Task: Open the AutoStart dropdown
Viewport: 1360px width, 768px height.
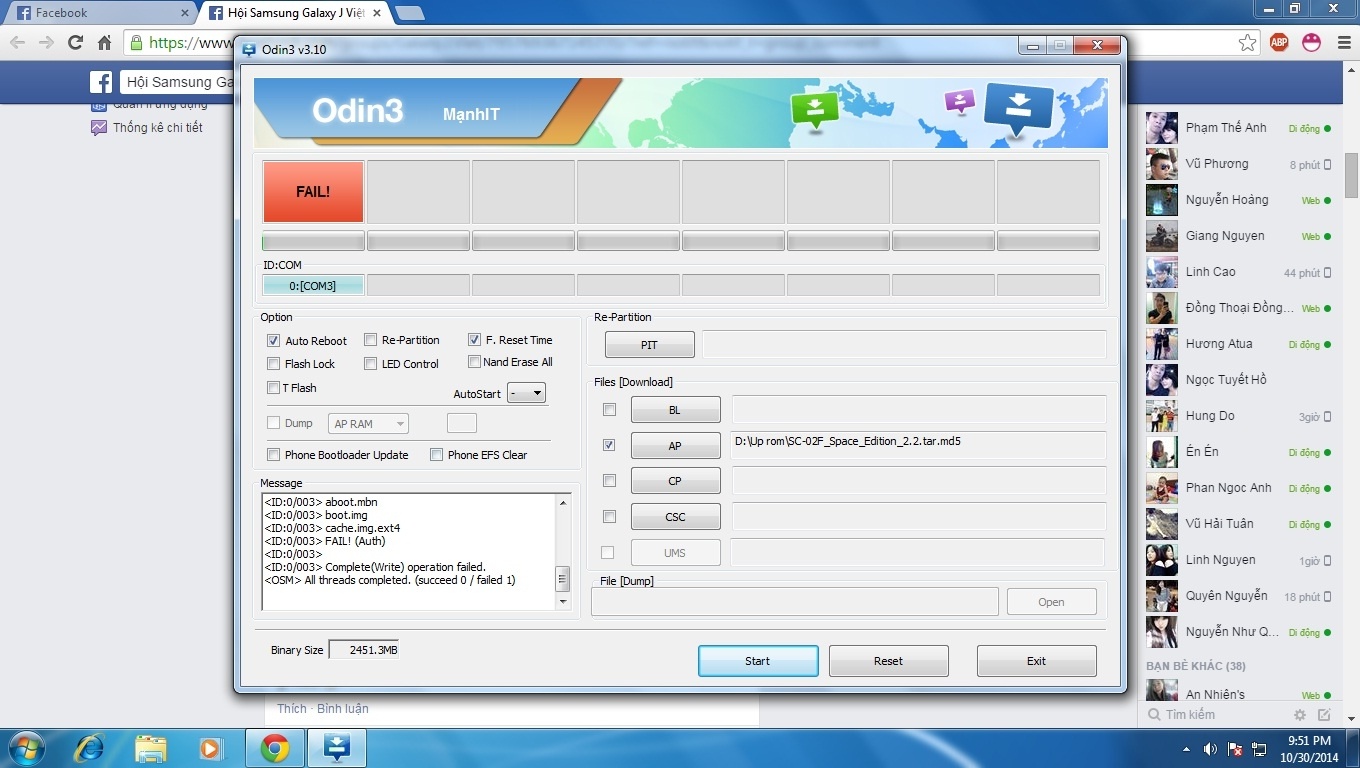Action: pyautogui.click(x=526, y=393)
